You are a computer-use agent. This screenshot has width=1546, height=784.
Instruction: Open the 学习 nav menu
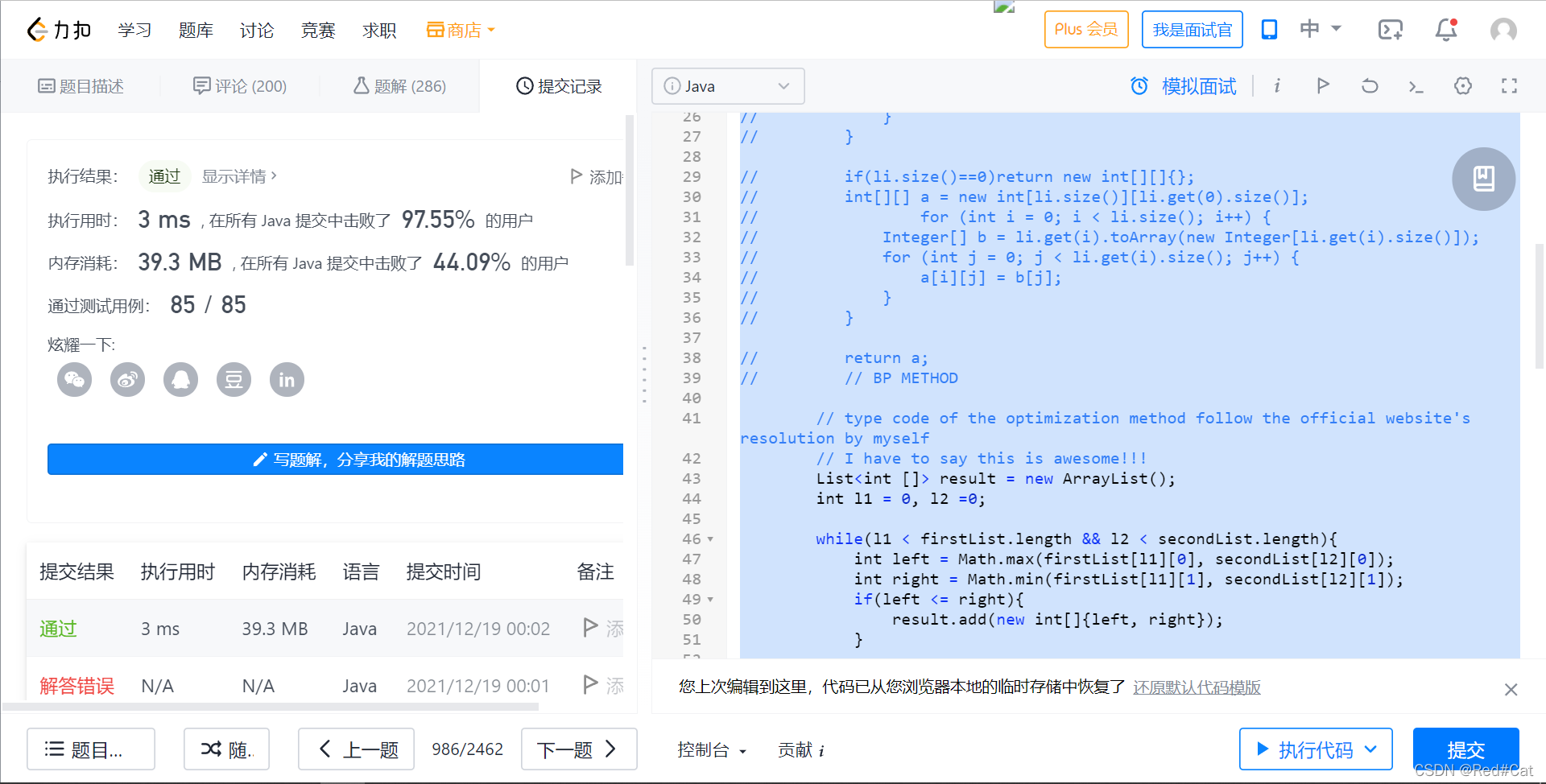tap(134, 30)
